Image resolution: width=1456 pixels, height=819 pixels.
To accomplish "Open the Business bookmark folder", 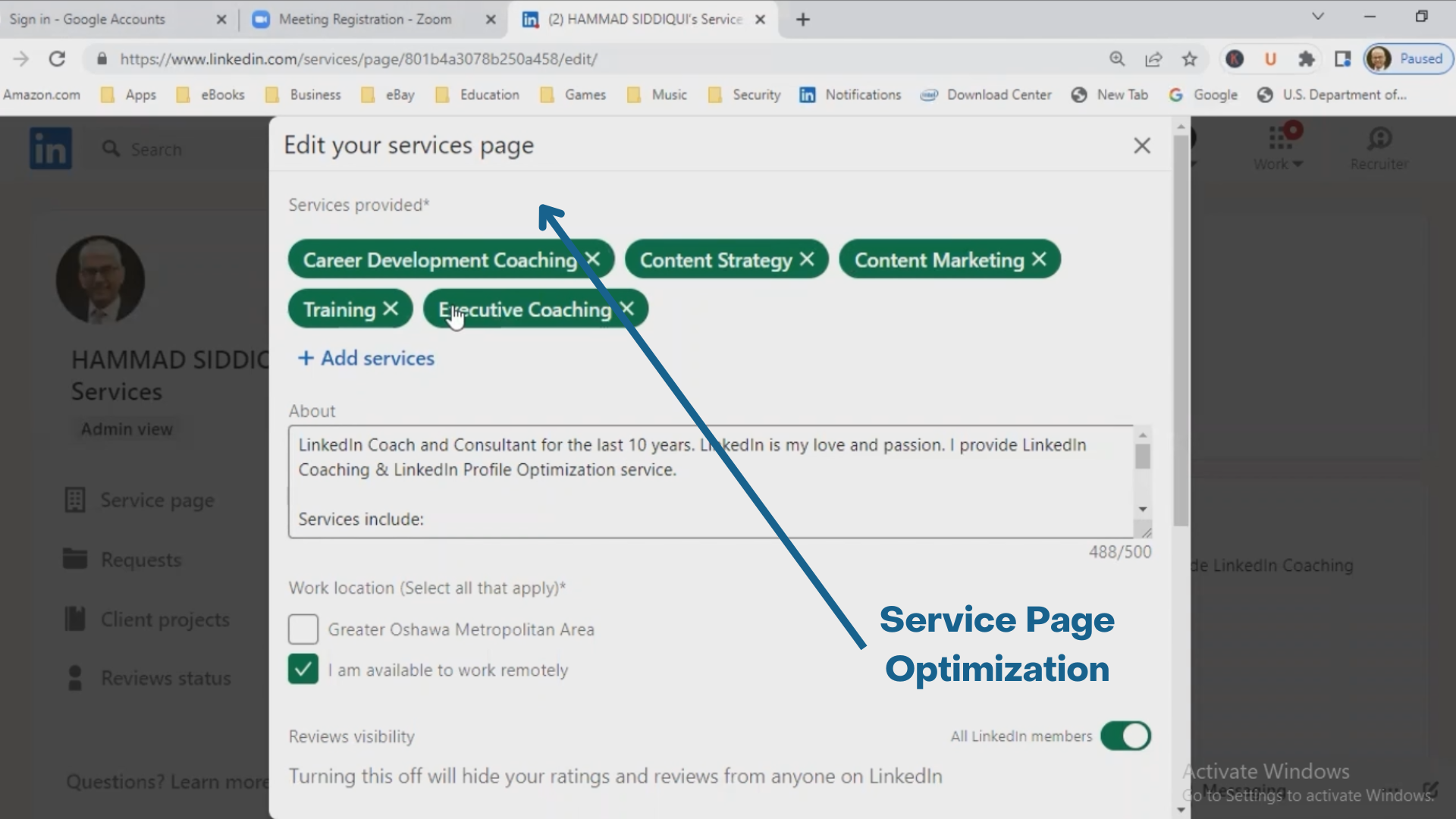I will (x=303, y=95).
